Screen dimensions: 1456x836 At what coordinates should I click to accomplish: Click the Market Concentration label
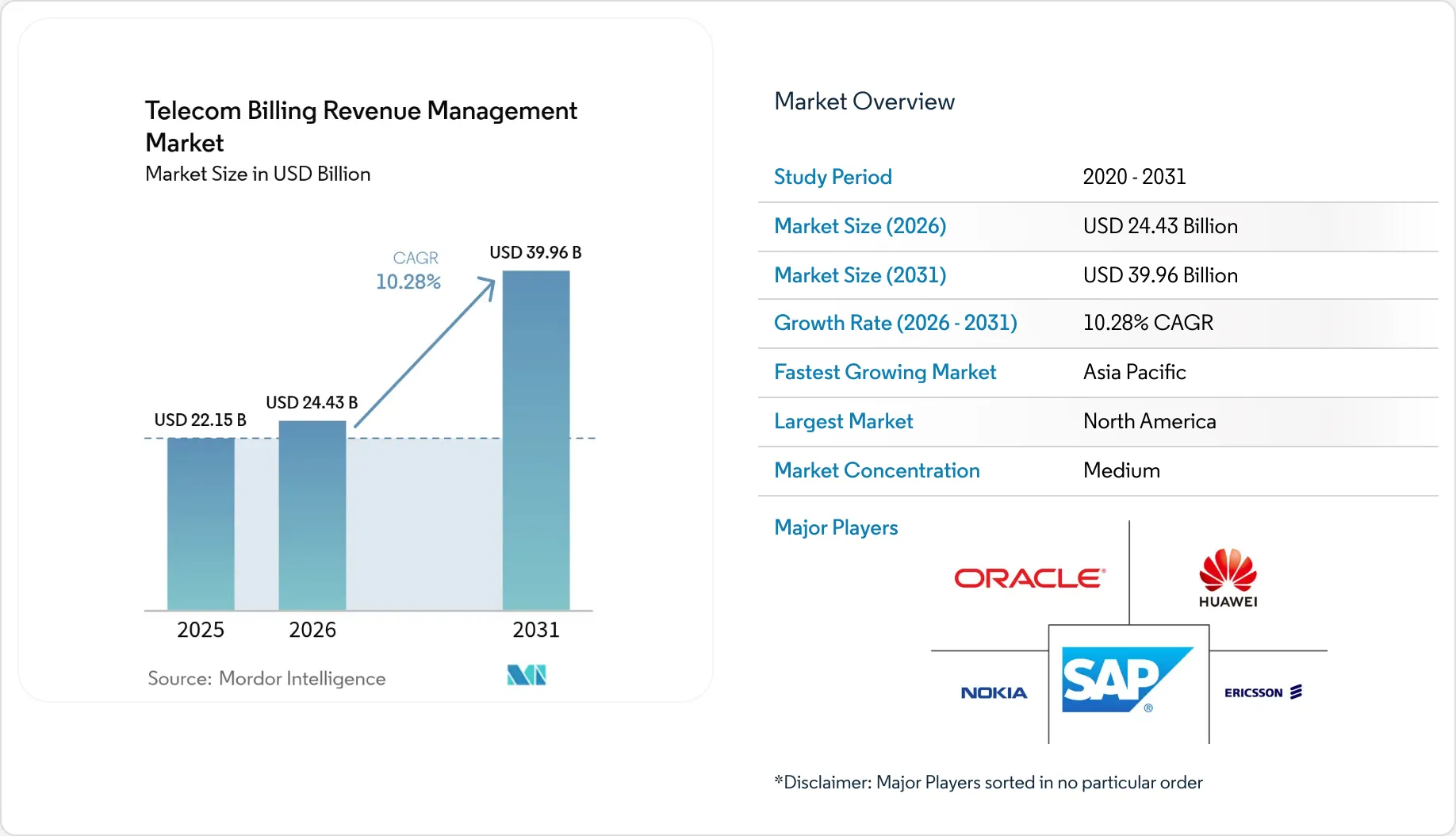tap(877, 470)
